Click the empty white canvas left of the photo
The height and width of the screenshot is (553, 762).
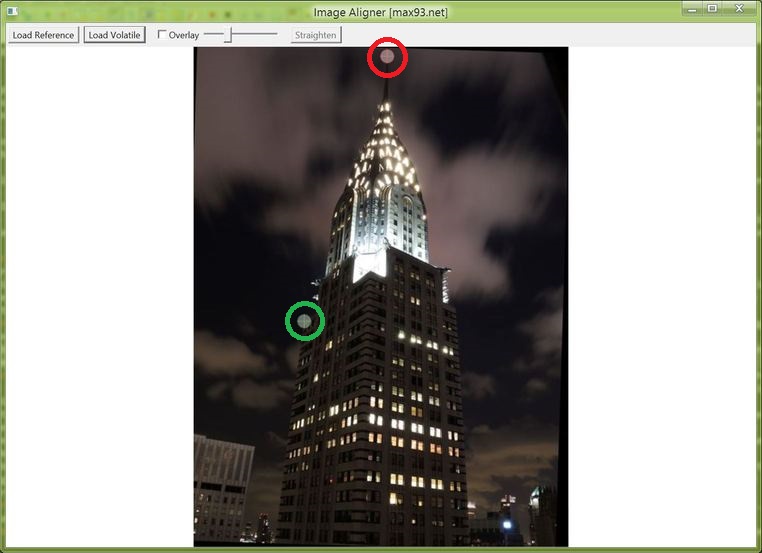pyautogui.click(x=100, y=300)
